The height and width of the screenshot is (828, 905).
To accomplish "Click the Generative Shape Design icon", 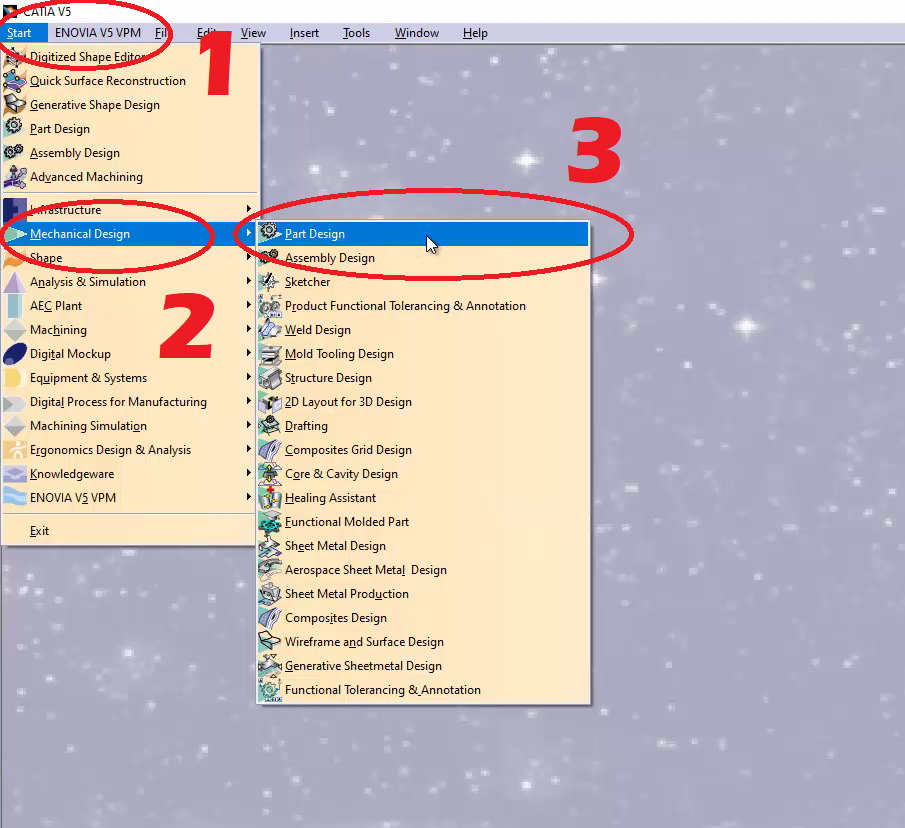I will (14, 105).
